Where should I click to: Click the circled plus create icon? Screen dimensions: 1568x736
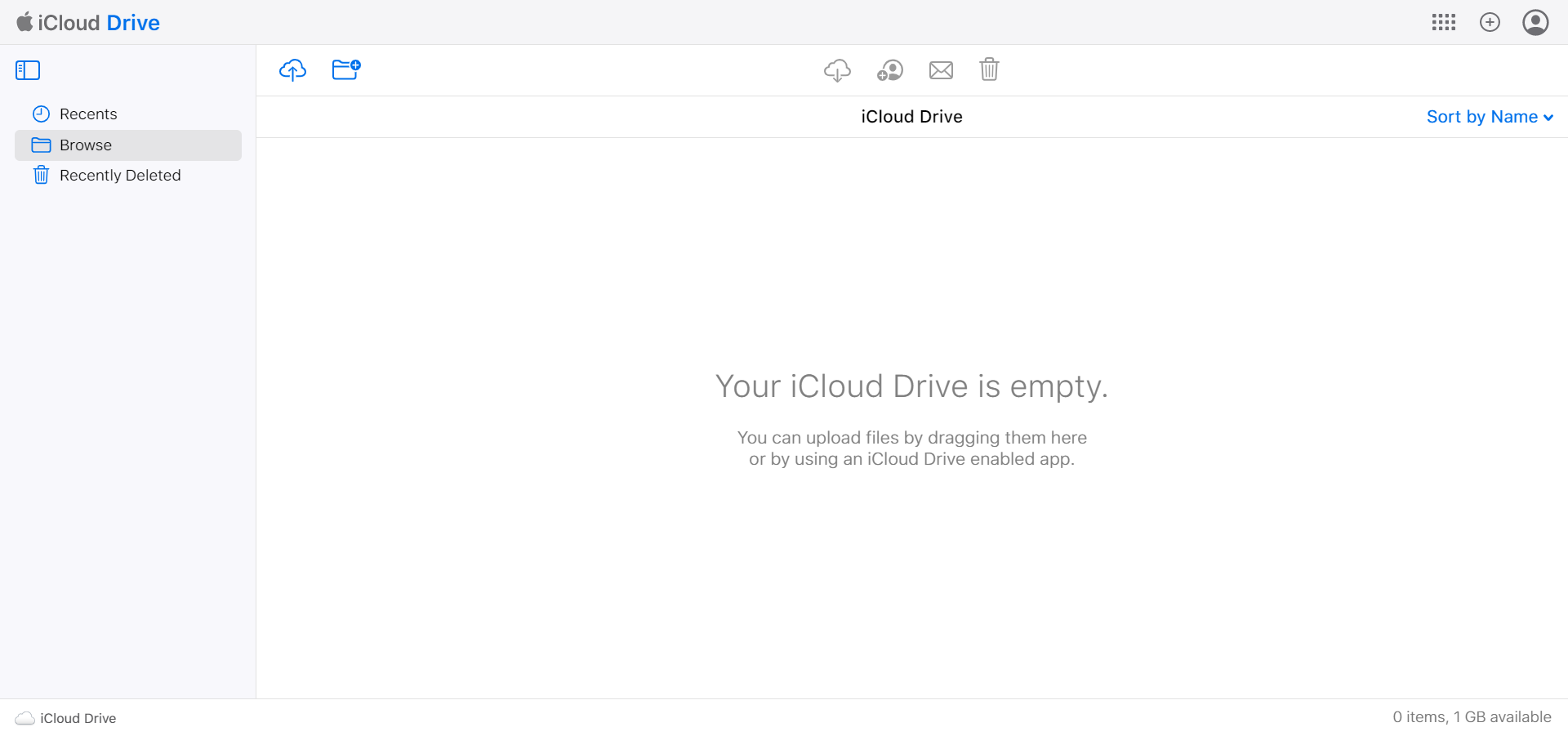coord(1490,22)
